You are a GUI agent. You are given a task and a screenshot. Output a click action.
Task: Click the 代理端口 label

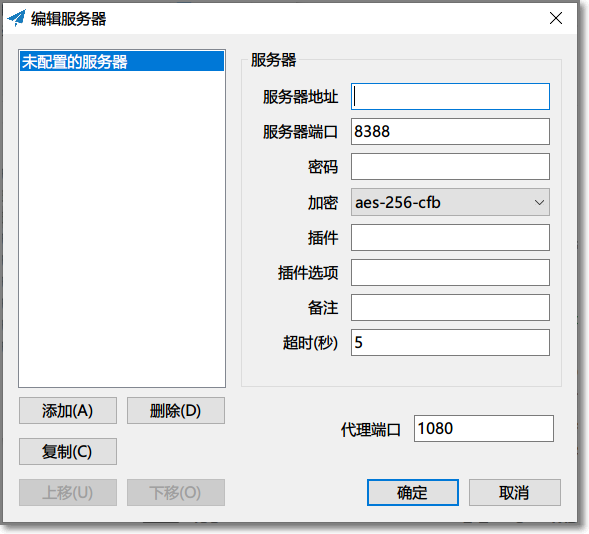point(371,430)
